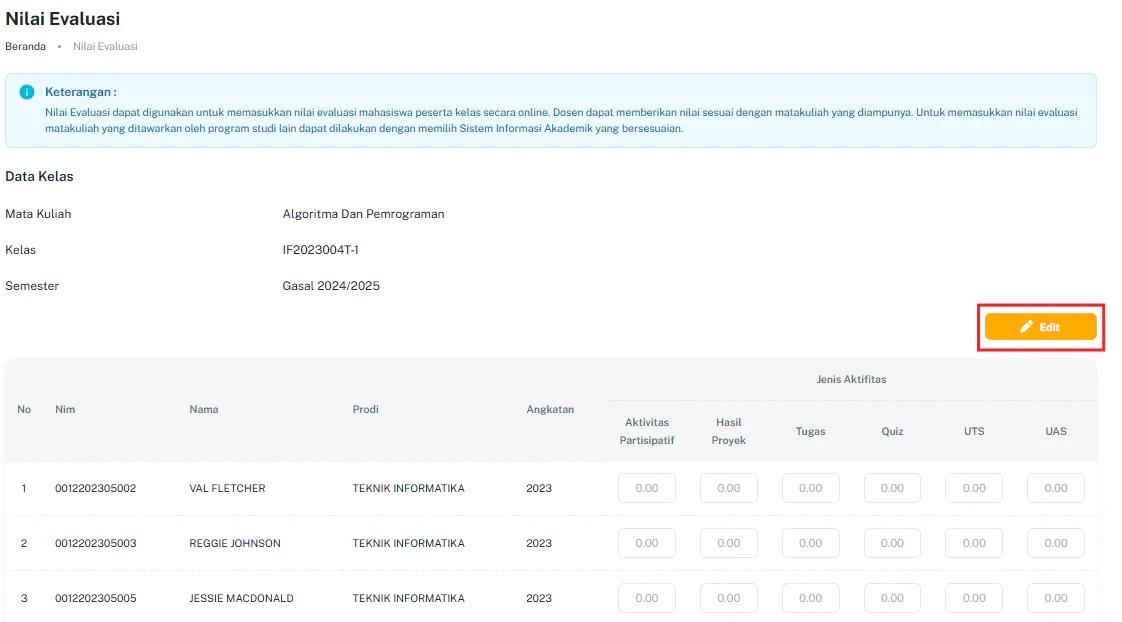Click UTS score field for Reggie Johnson
The width and height of the screenshot is (1122, 622).
click(x=974, y=543)
